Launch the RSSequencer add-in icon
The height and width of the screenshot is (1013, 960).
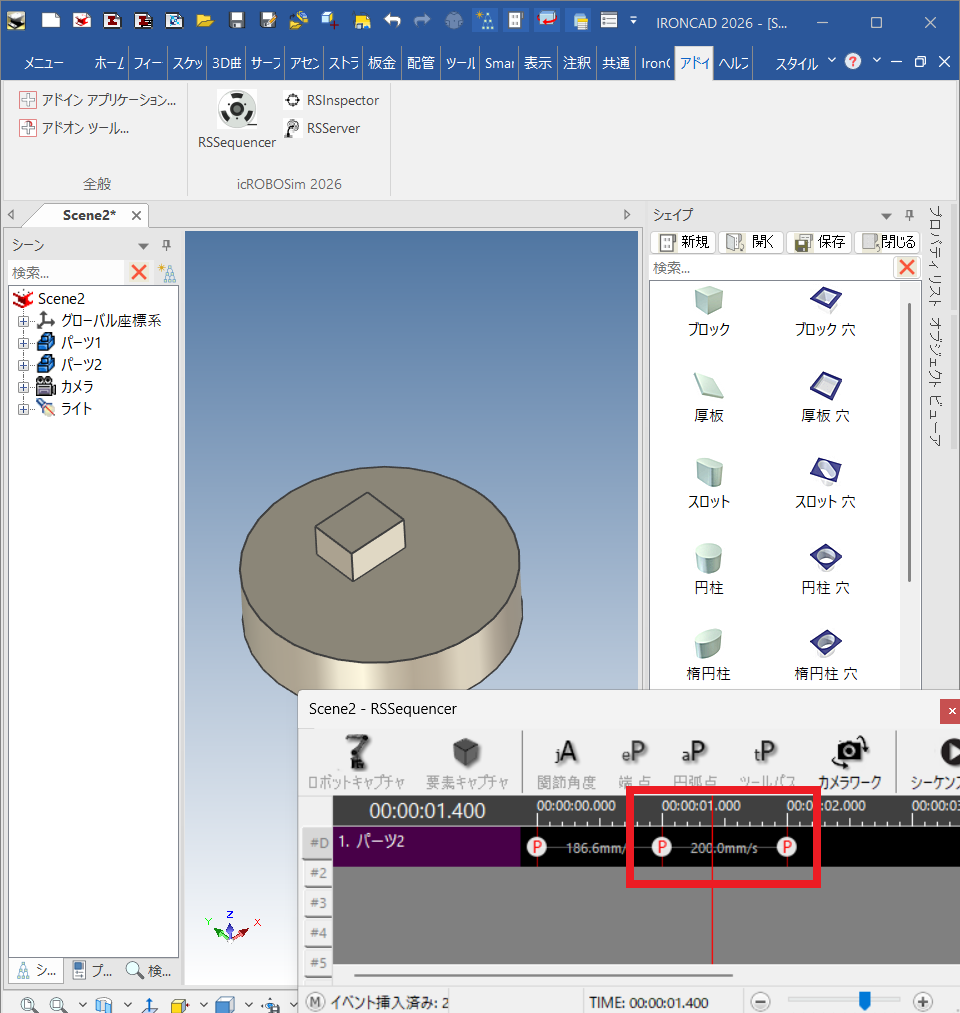(237, 109)
